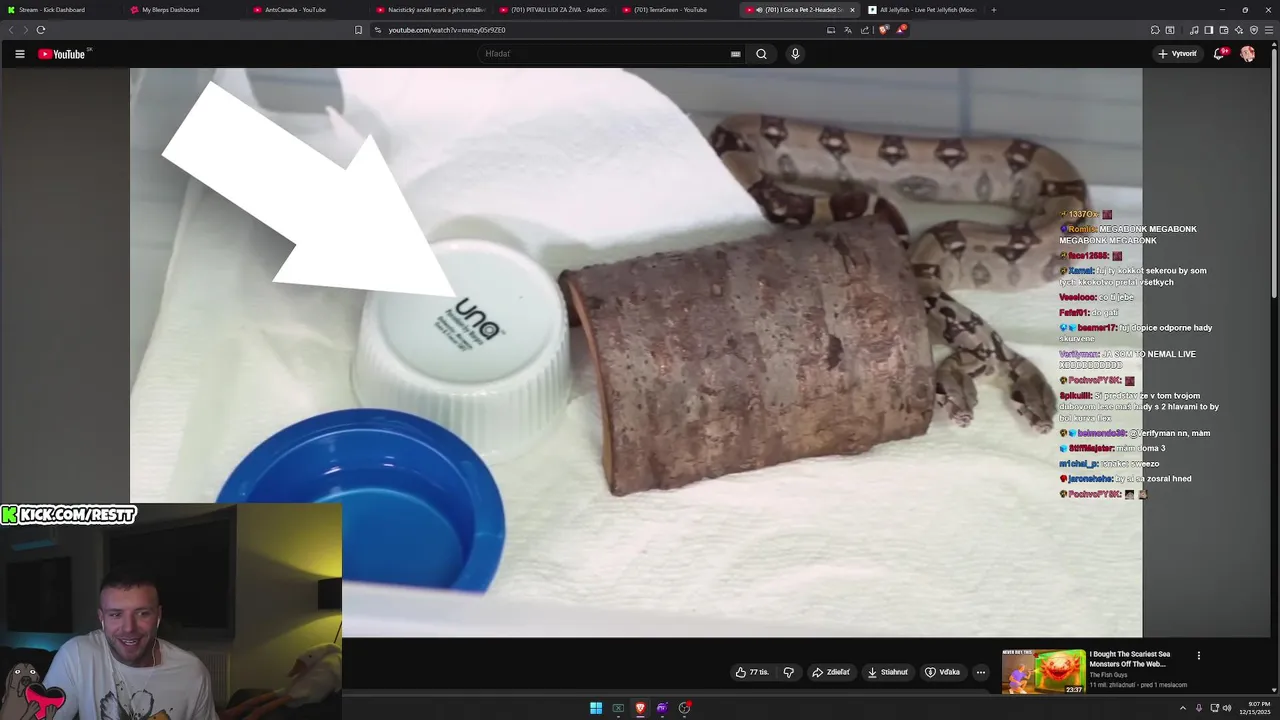This screenshot has width=1280, height=720.
Task: Open the taskbar volume speaker icon
Action: coord(1227,708)
